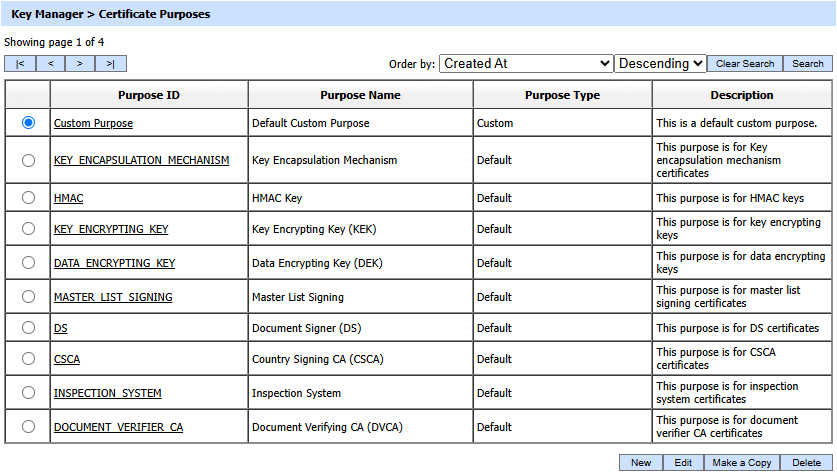Click the Edit button

[x=683, y=462]
